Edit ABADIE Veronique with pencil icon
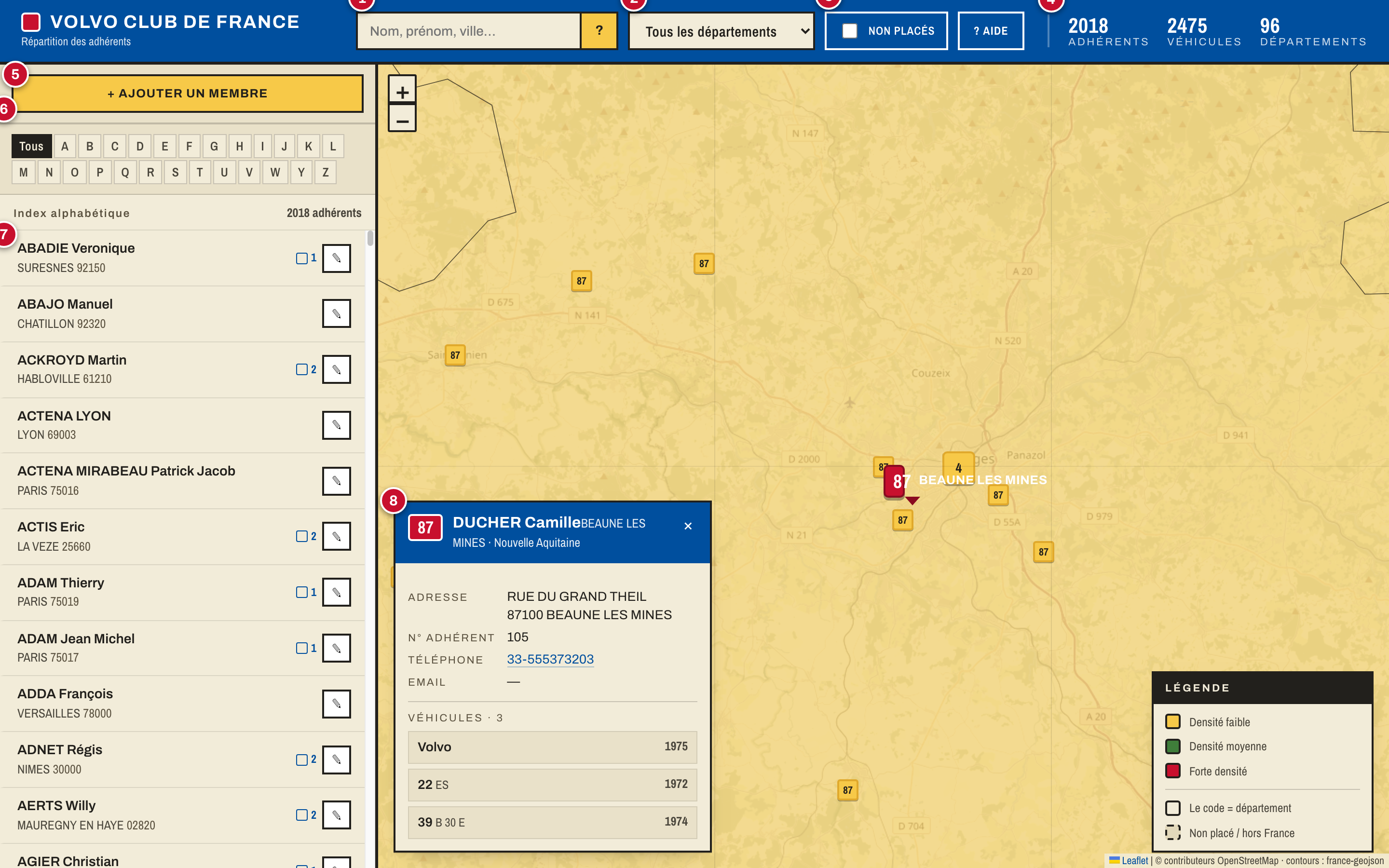Screen dimensions: 1389x868 tap(336, 258)
